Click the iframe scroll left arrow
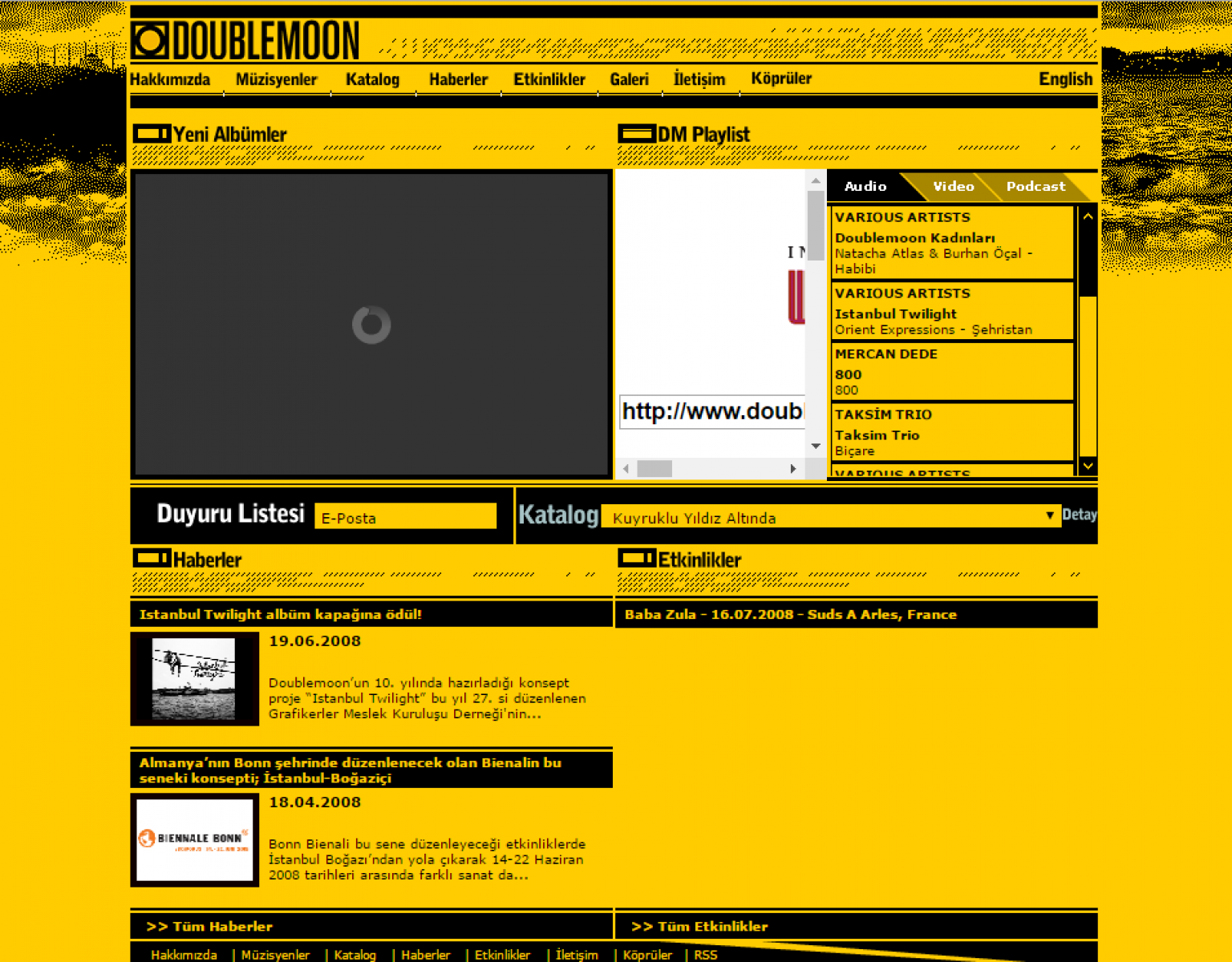The image size is (1232, 962). click(x=626, y=469)
